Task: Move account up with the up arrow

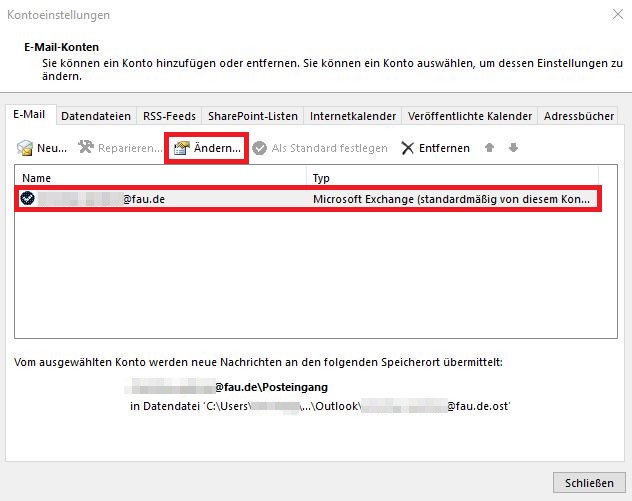Action: click(x=489, y=148)
